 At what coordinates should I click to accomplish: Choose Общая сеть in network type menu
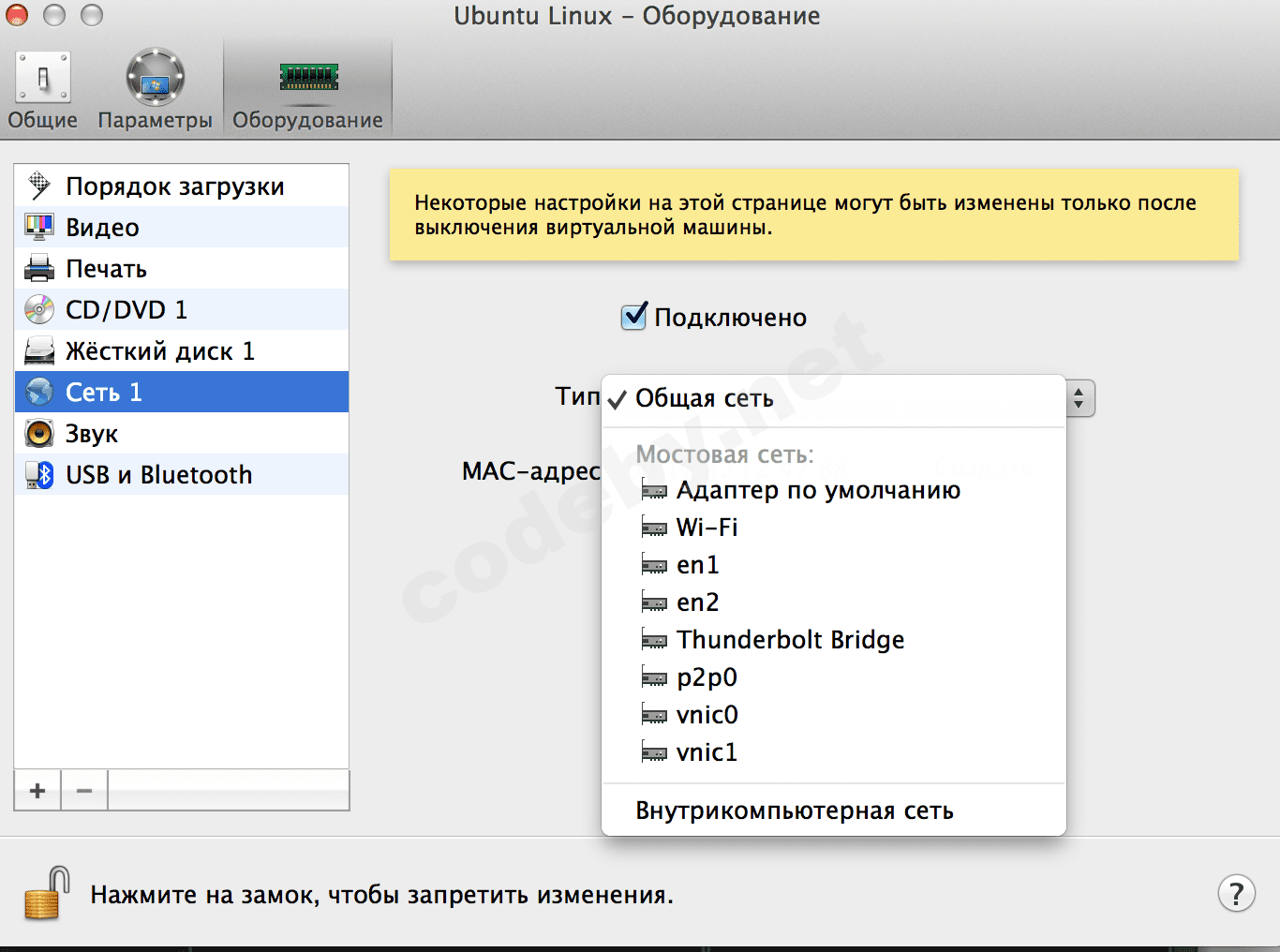(705, 398)
